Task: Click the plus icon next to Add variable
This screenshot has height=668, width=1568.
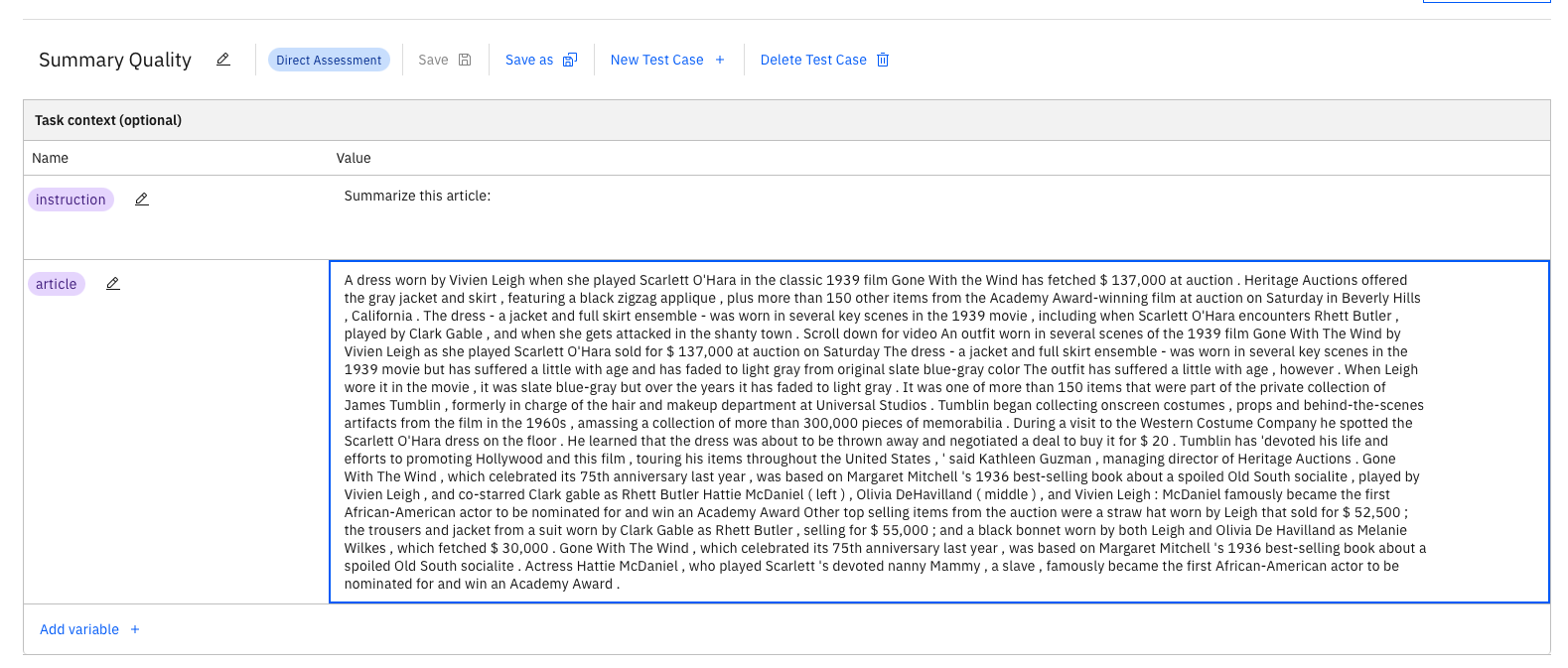Action: 135,629
